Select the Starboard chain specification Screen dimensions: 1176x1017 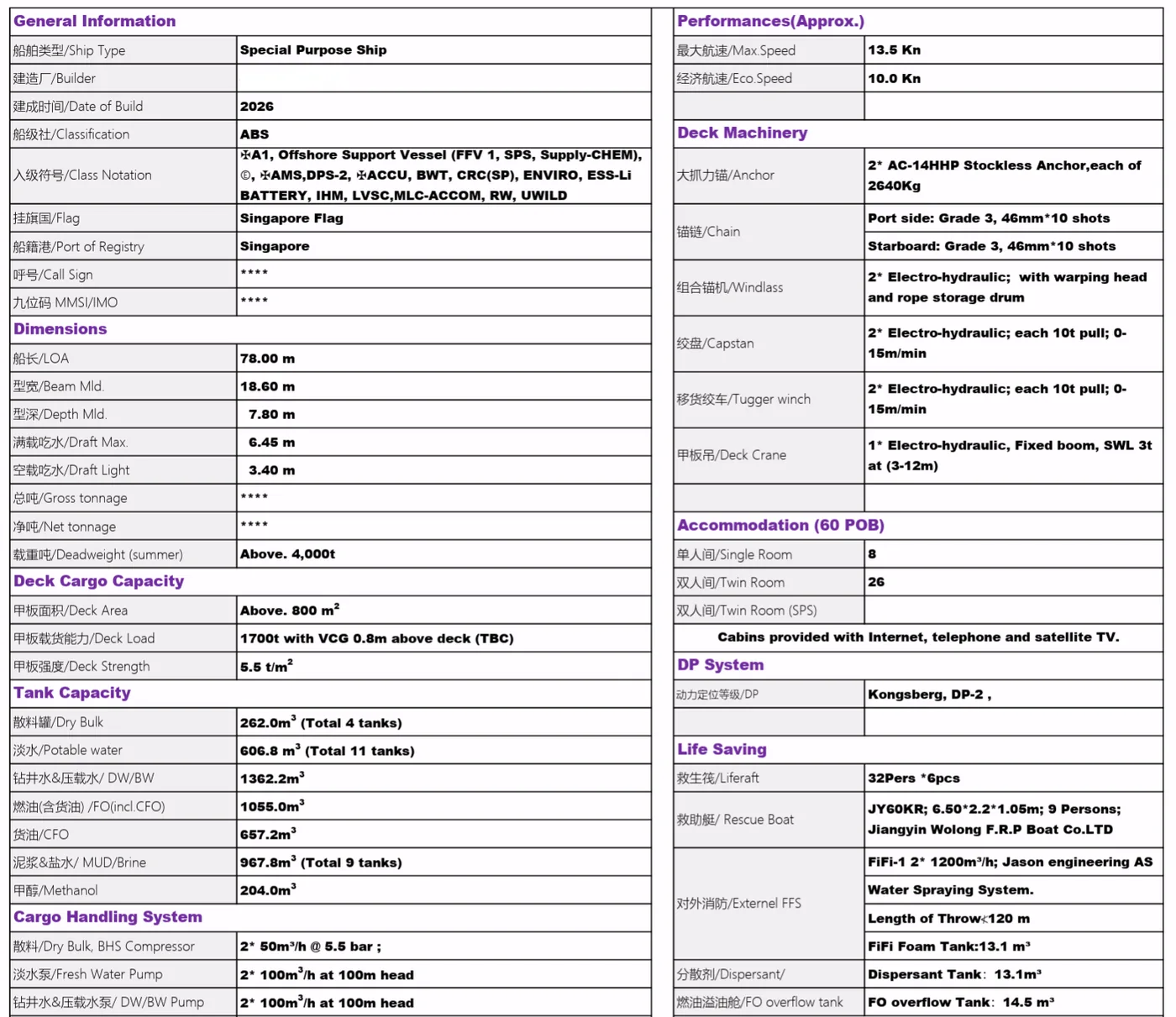point(992,246)
